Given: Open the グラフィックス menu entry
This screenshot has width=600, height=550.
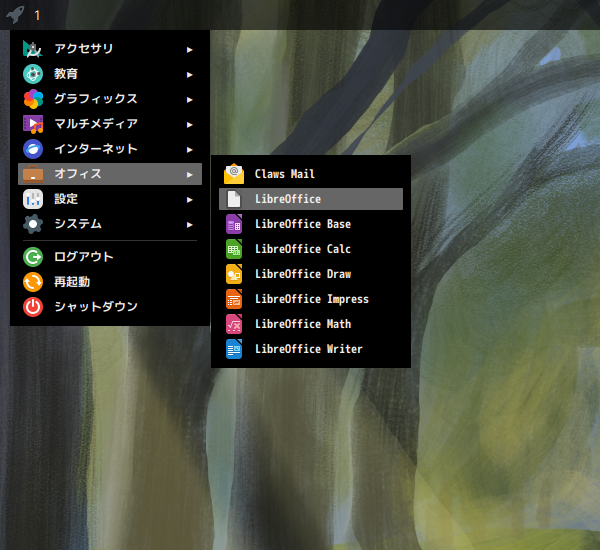Looking at the screenshot, I should tap(110, 99).
